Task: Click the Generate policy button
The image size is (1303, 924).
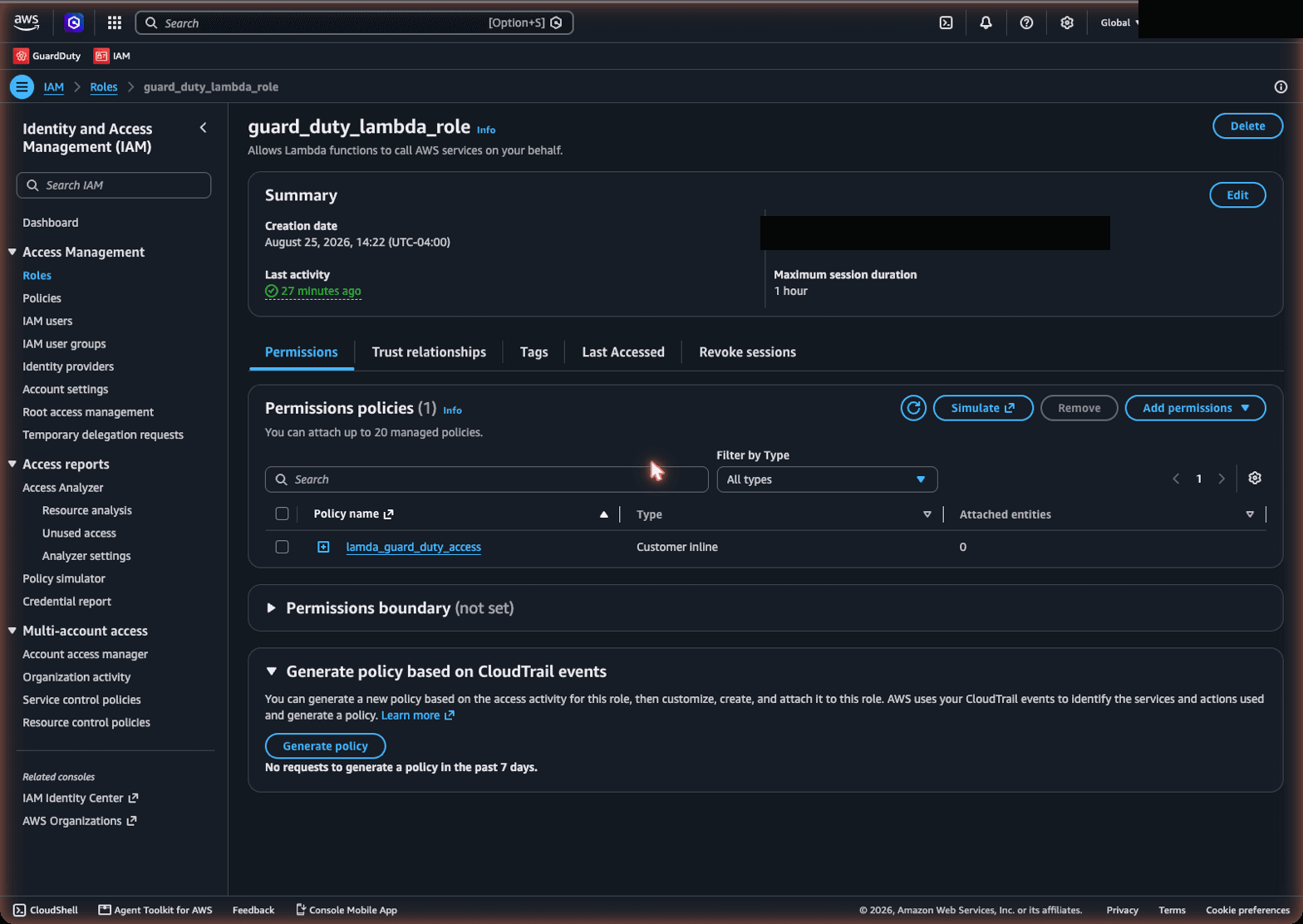Action: (x=325, y=746)
